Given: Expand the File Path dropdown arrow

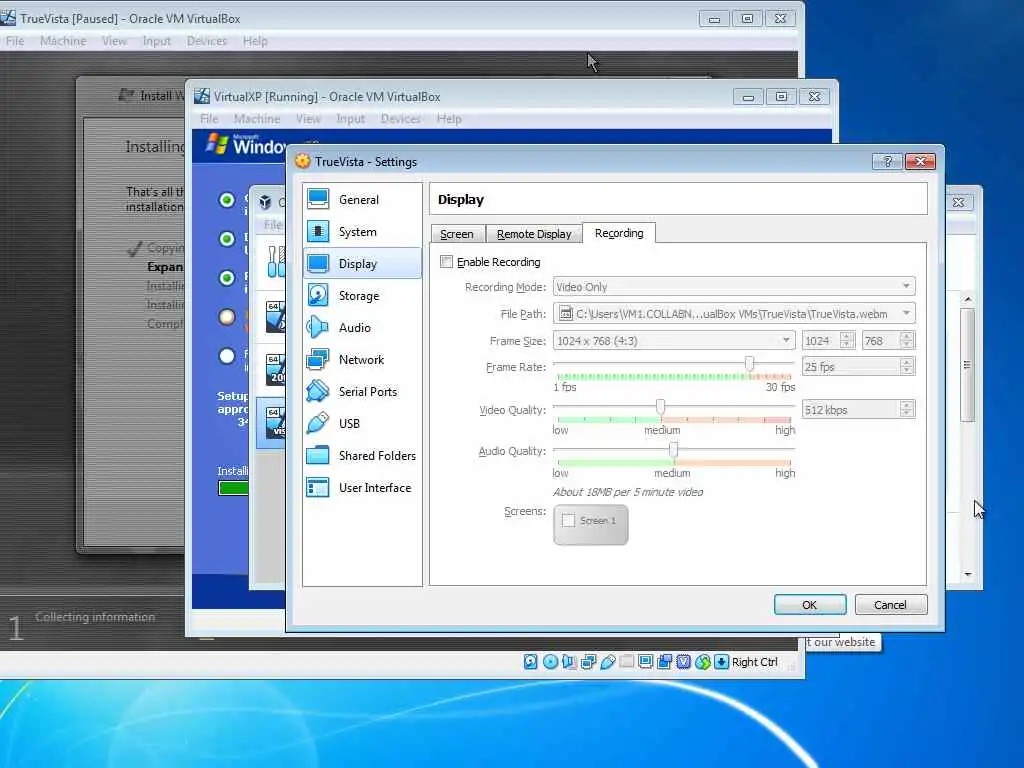Looking at the screenshot, I should 906,313.
